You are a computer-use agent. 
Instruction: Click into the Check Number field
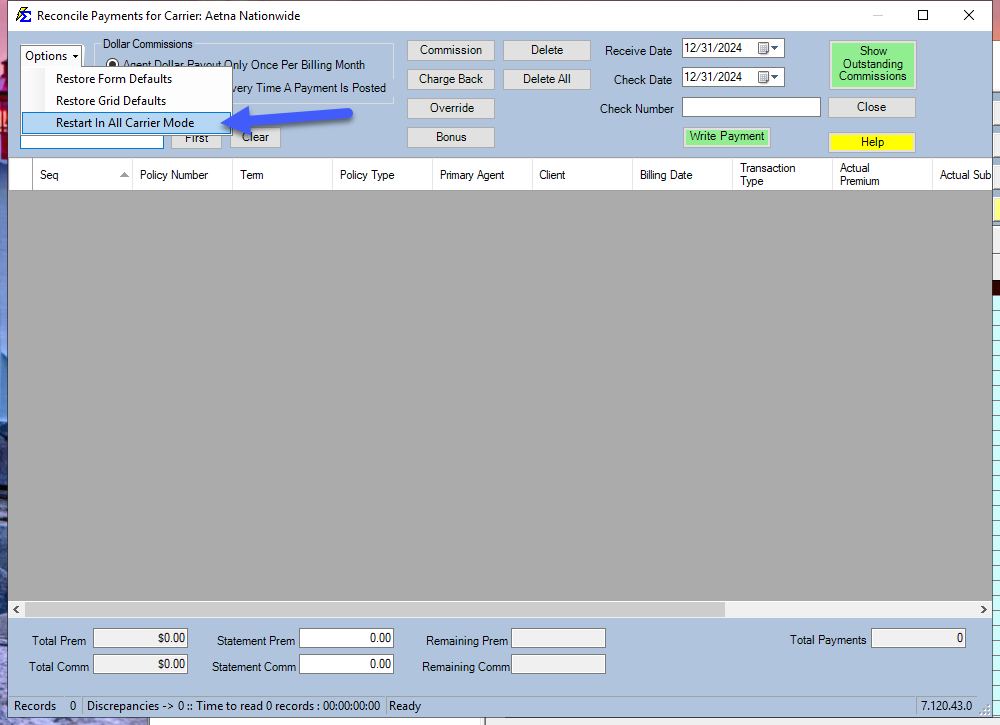click(751, 108)
